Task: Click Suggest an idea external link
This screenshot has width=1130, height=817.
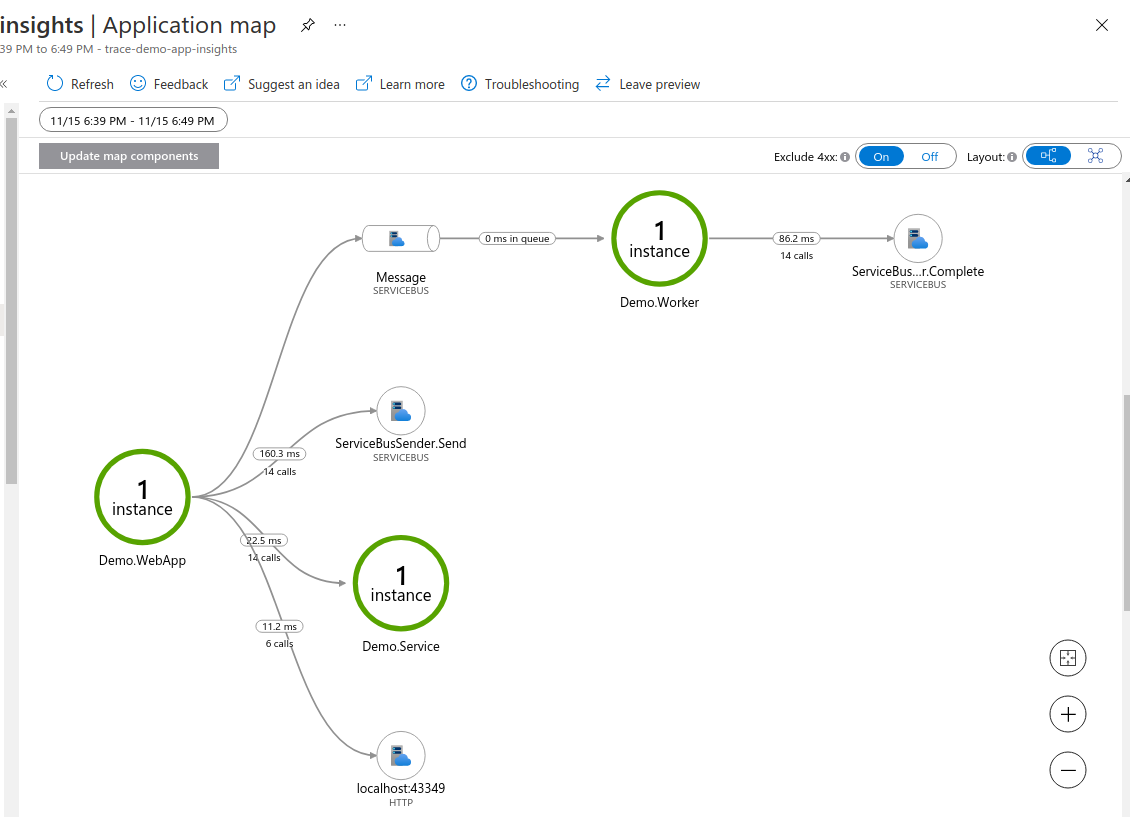Action: [x=281, y=84]
